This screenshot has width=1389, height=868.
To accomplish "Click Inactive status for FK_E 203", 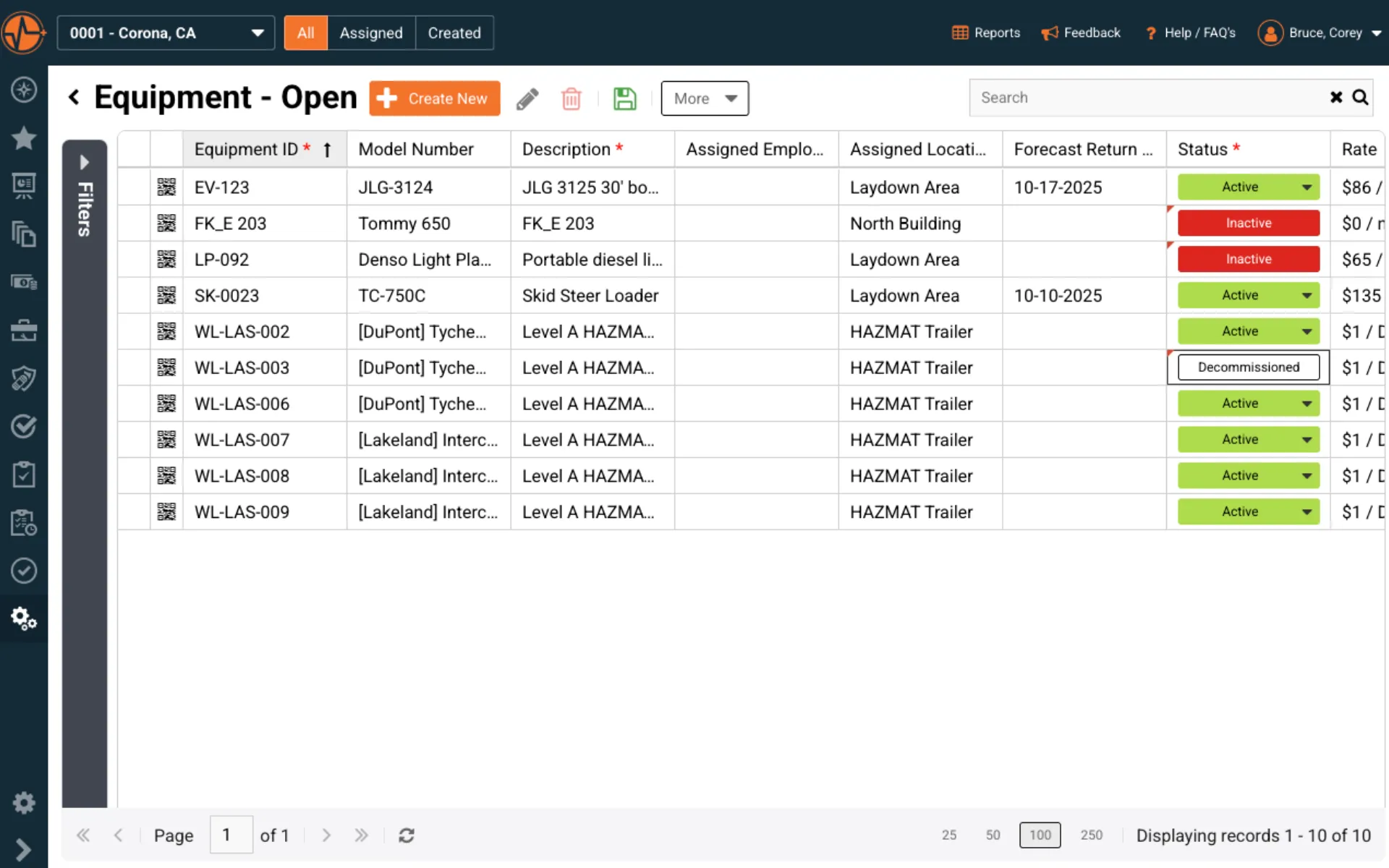I will (x=1249, y=223).
